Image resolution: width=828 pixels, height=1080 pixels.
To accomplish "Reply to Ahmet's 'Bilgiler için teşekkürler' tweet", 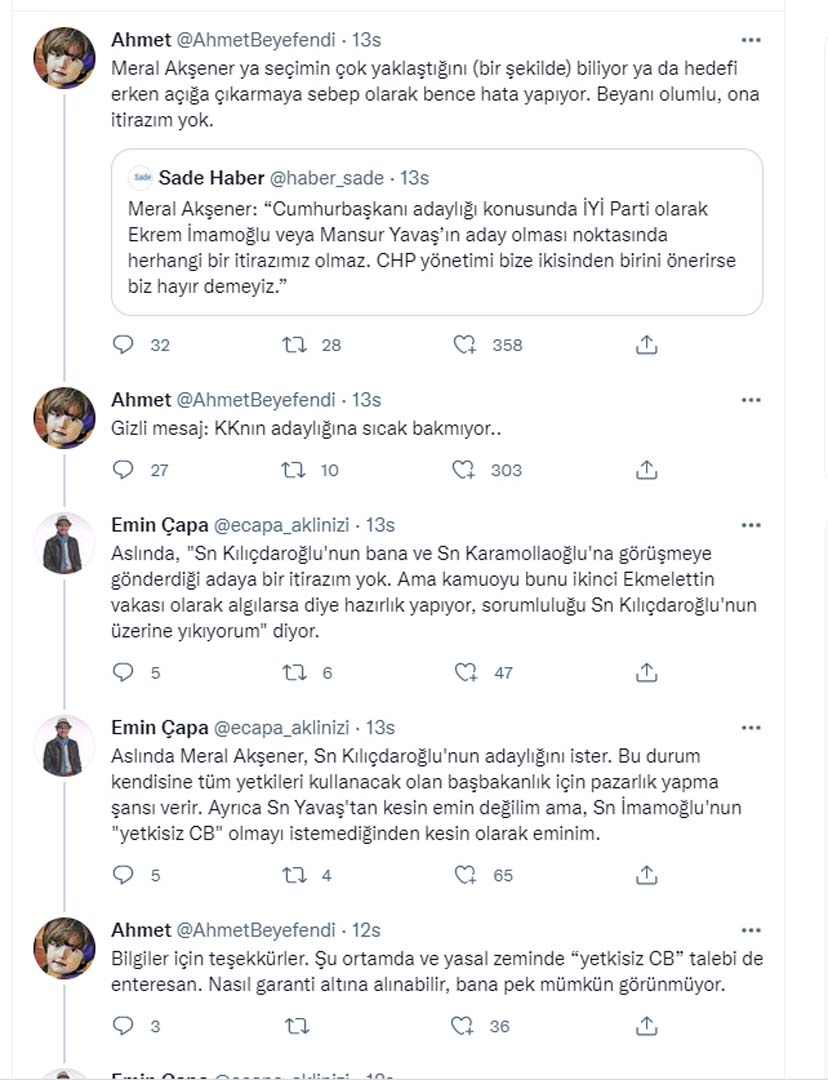I will pos(124,1026).
